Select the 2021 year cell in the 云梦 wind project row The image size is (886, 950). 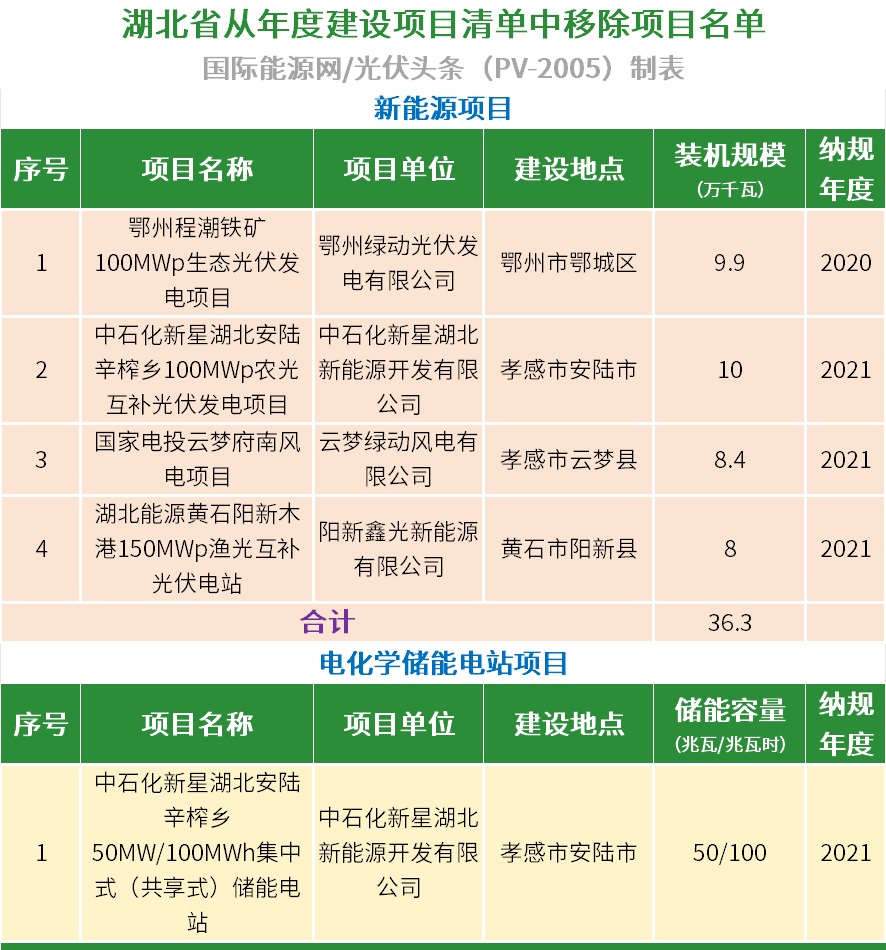845,460
